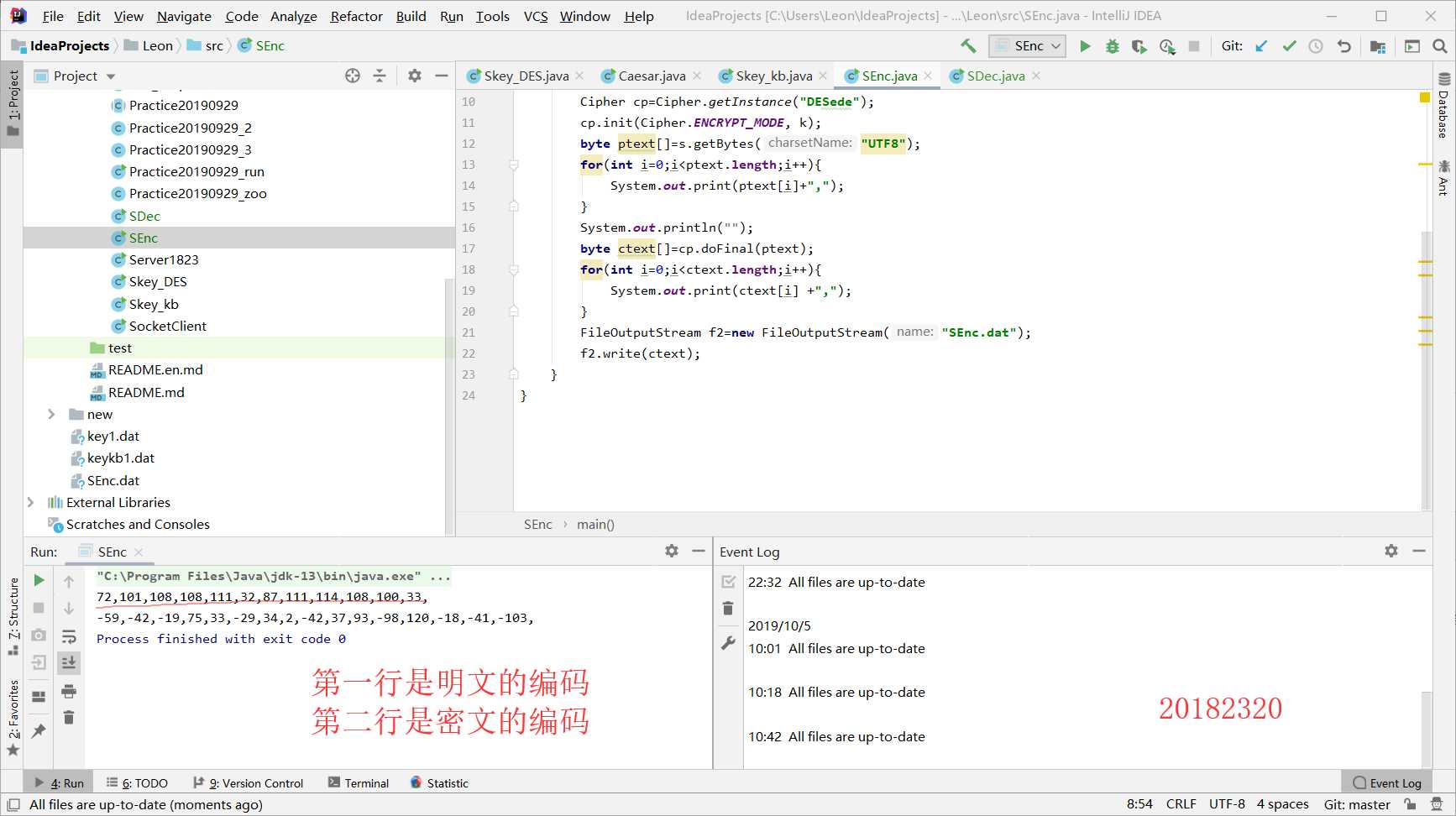Open the 6: TODO tool window
This screenshot has width=1456, height=816.
click(x=138, y=782)
